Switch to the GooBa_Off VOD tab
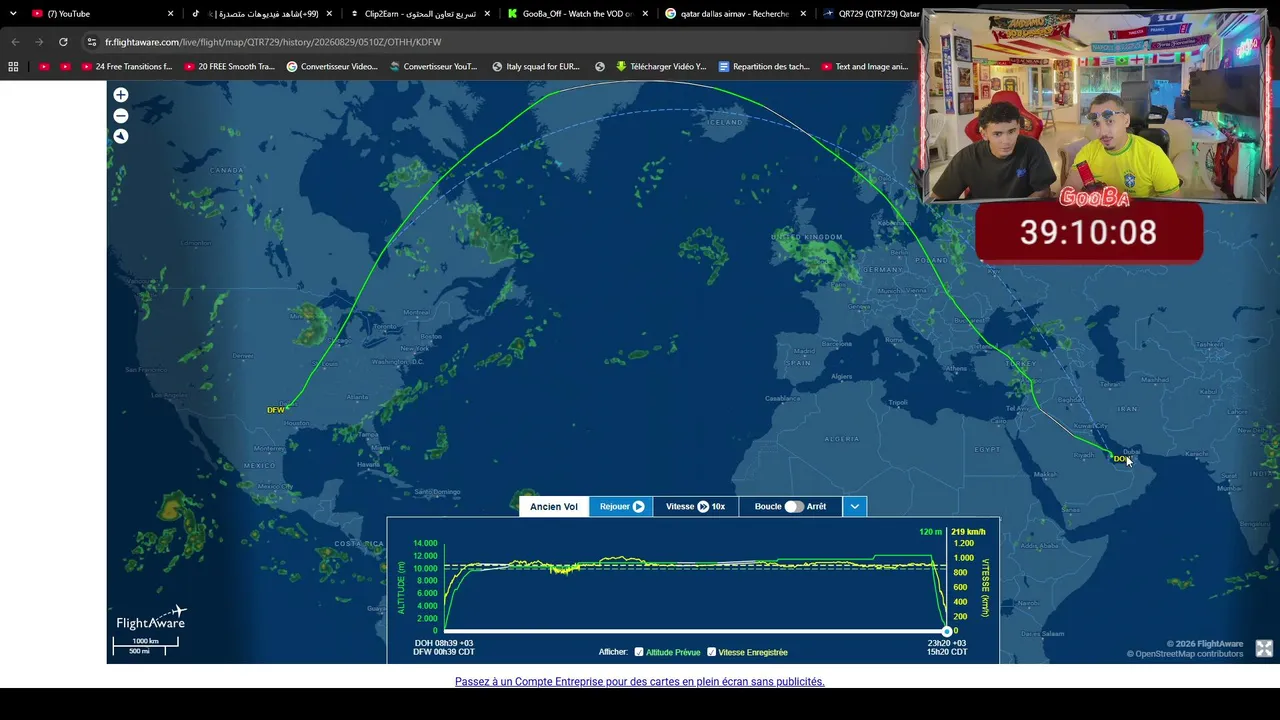This screenshot has height=720, width=1280. point(578,14)
